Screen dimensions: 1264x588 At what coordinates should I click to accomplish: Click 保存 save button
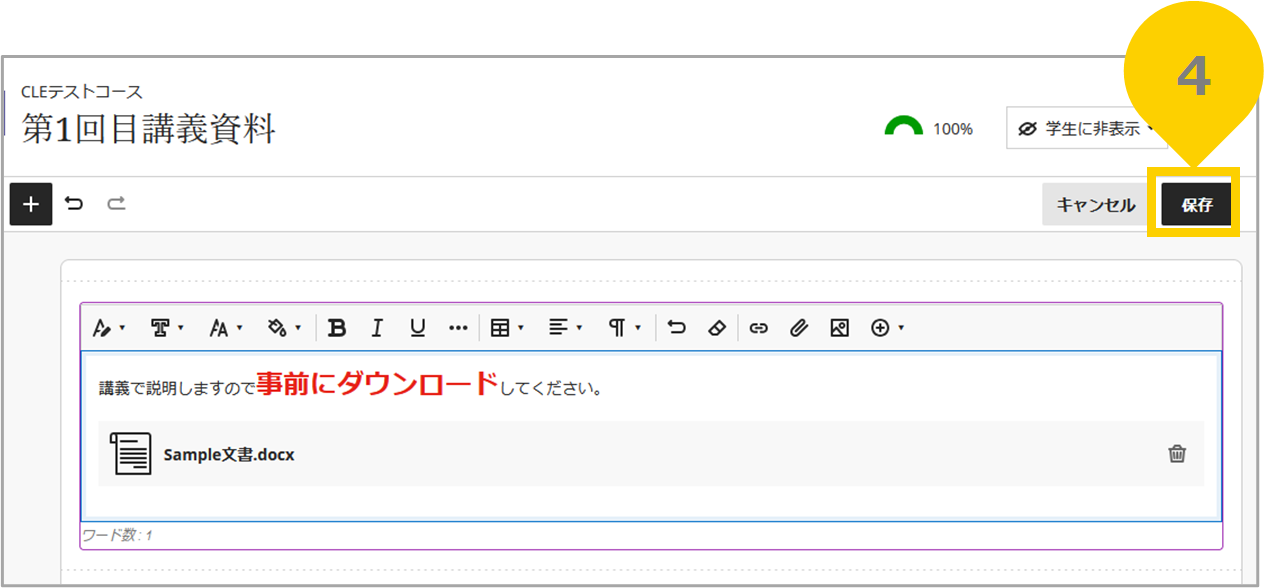click(x=1196, y=205)
